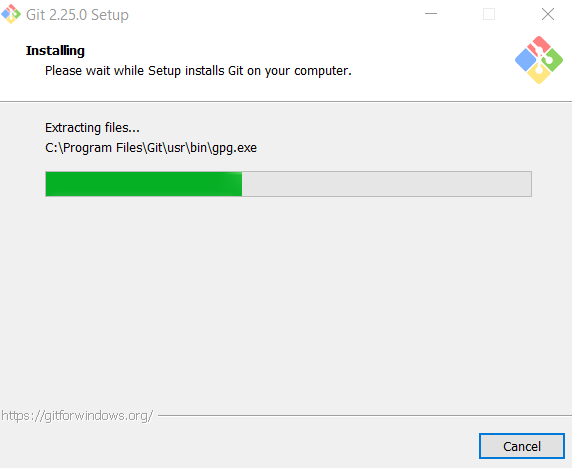
Task: Close the Git 2.25.0 Setup window
Action: point(548,14)
